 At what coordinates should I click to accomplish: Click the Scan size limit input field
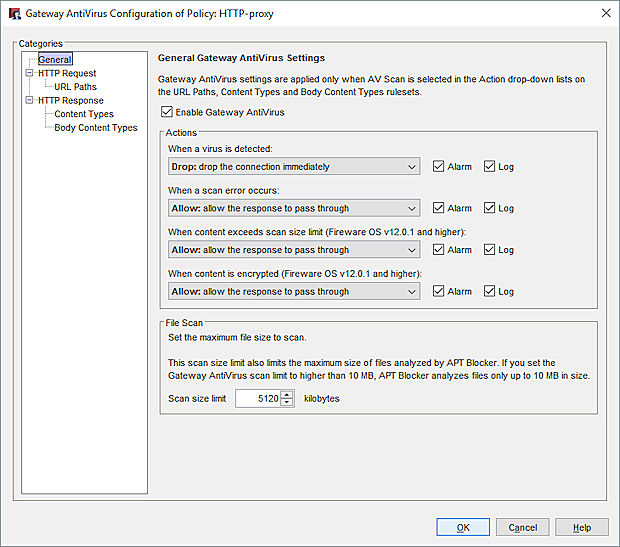pos(258,398)
